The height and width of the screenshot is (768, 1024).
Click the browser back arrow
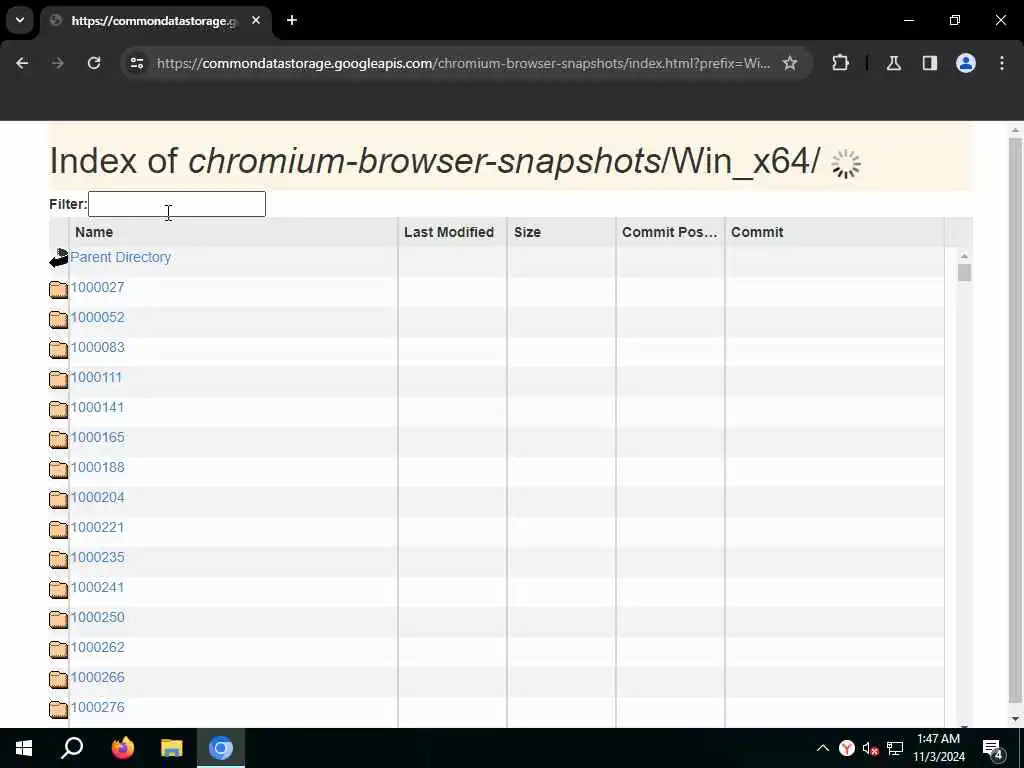click(x=22, y=63)
